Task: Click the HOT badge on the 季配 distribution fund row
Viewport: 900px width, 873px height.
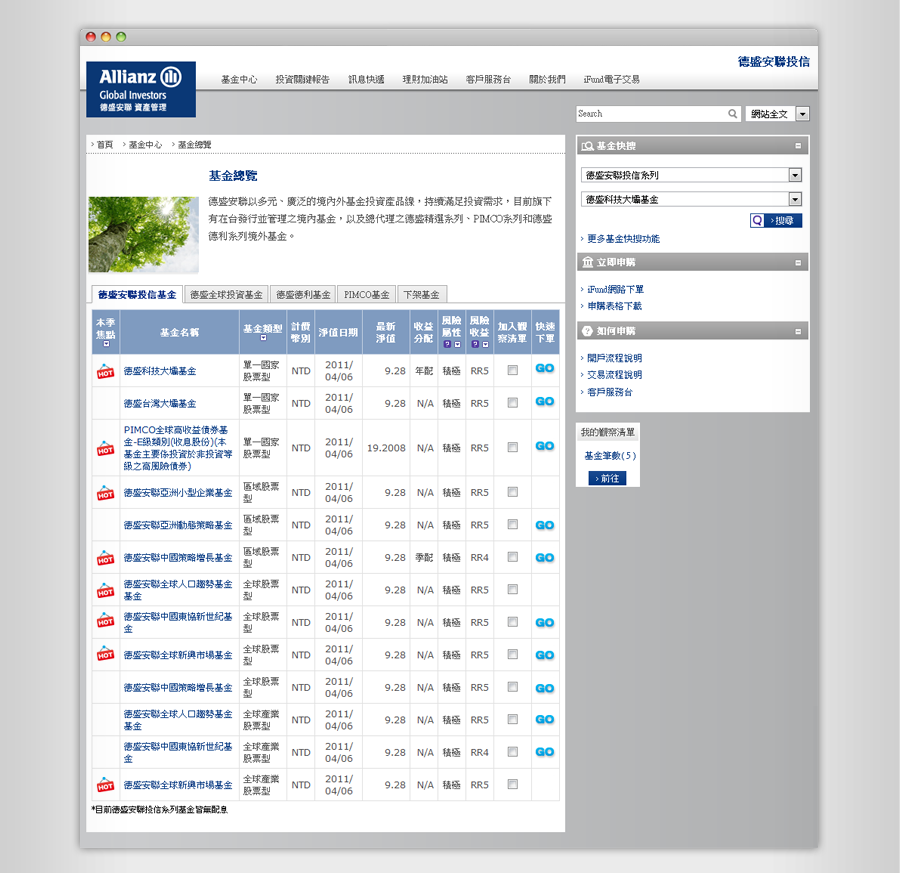Action: [x=105, y=558]
